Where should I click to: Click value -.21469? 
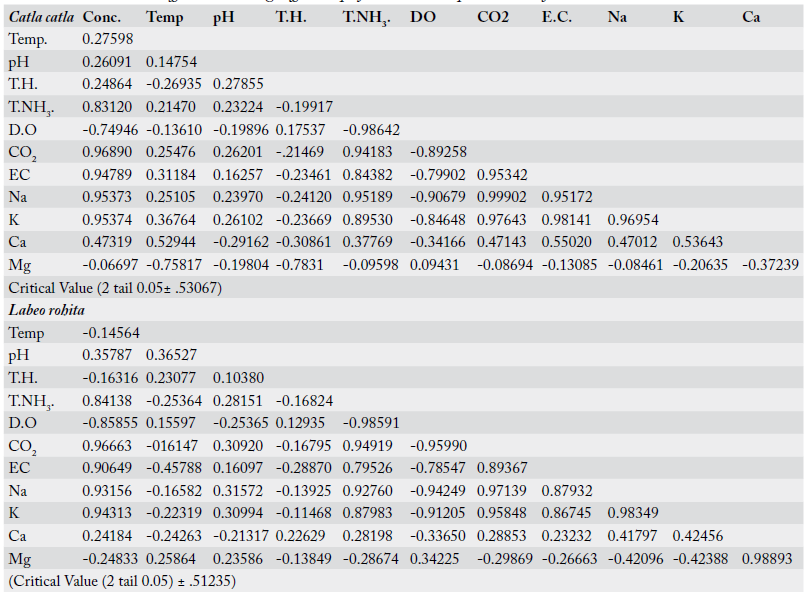click(x=300, y=152)
